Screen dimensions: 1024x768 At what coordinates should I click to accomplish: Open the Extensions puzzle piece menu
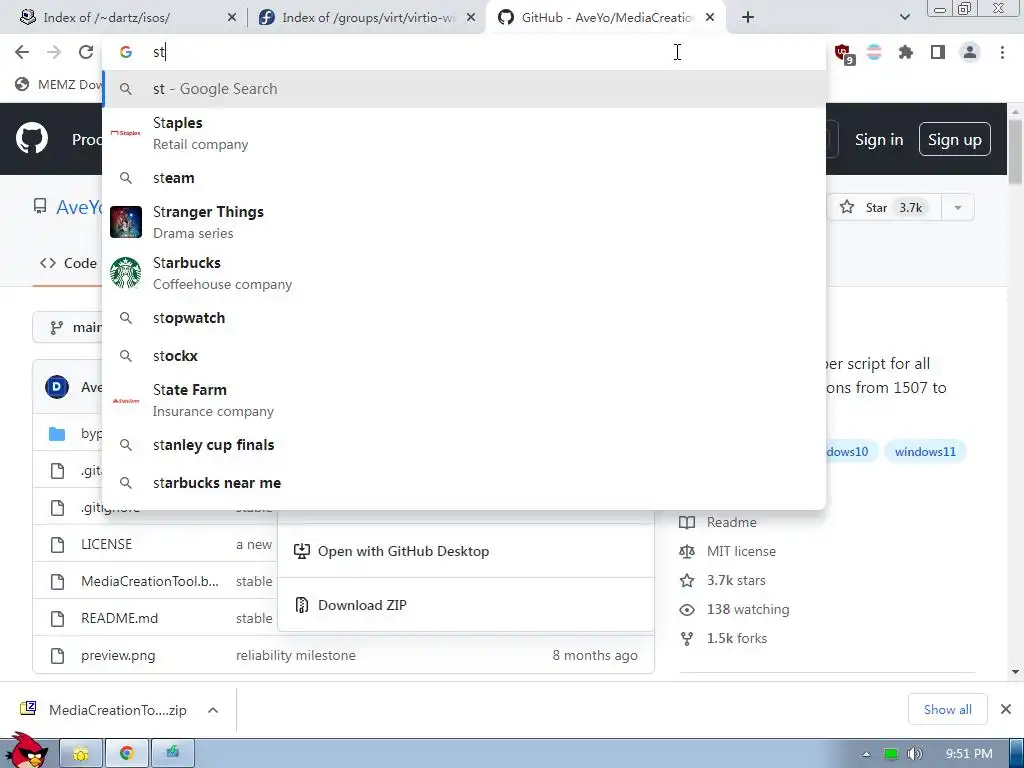click(x=905, y=52)
